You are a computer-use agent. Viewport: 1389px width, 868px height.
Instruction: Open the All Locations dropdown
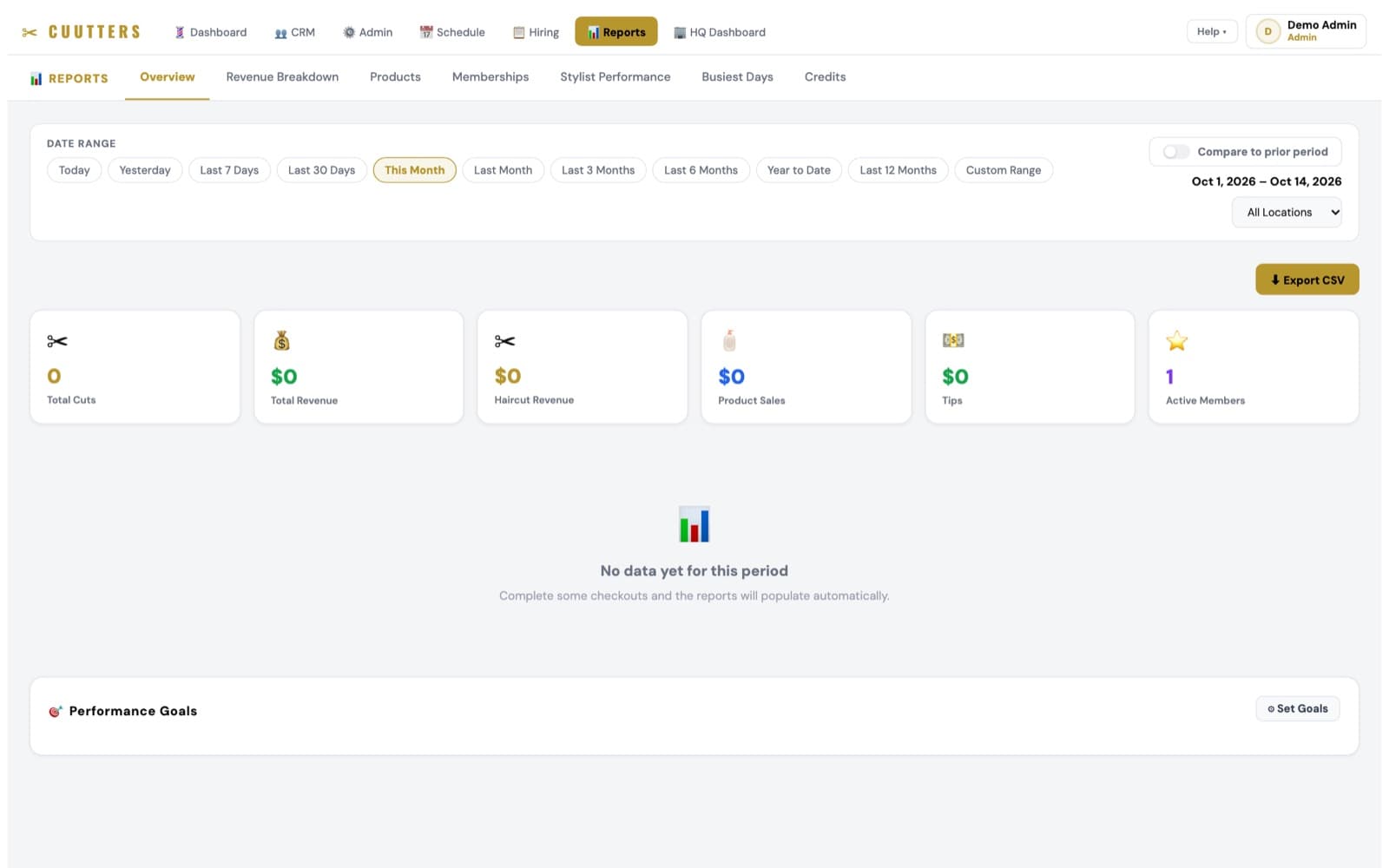[x=1287, y=213]
